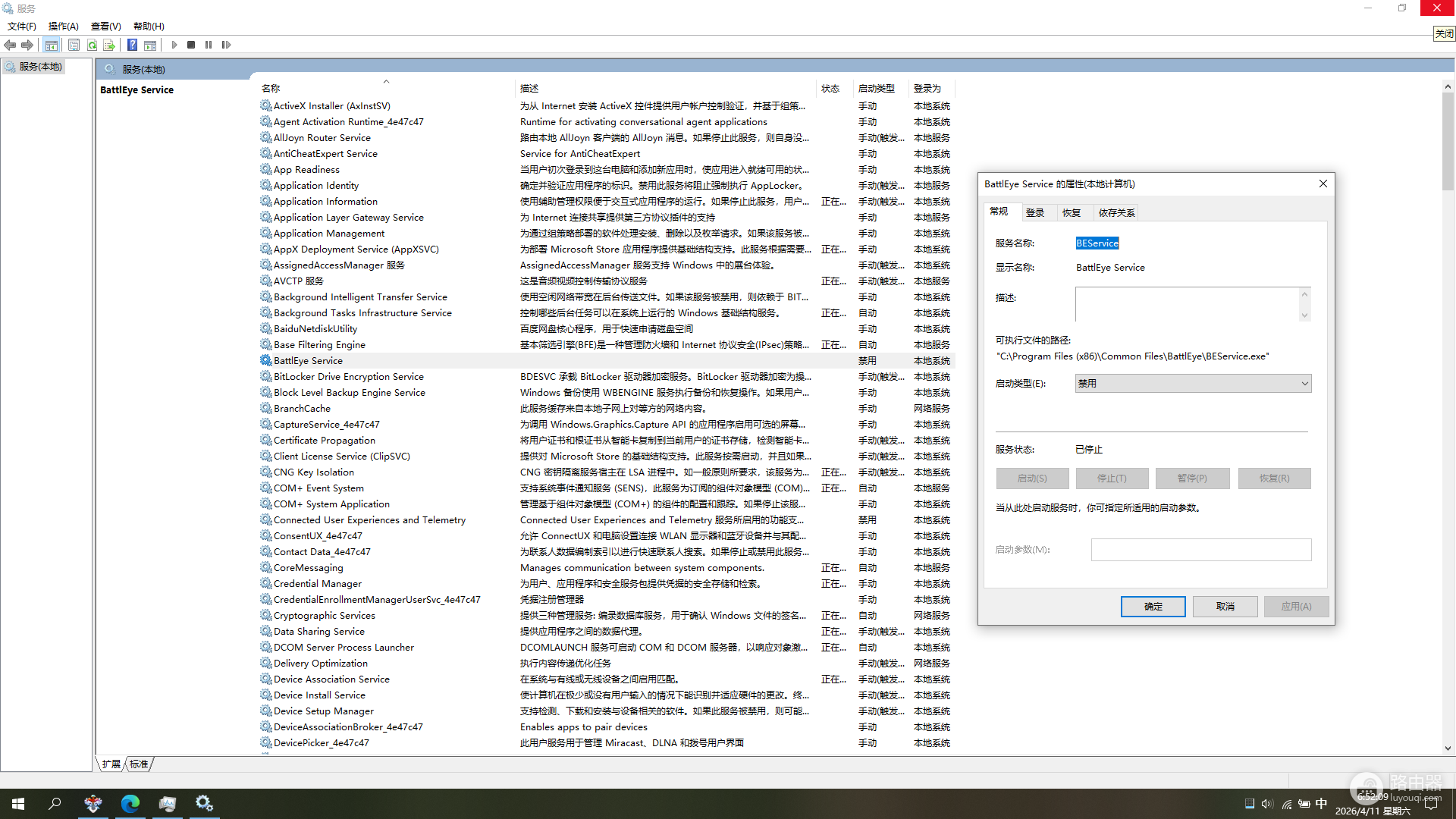Open taskbar Search magnifier icon
This screenshot has height=819, width=1456.
click(x=55, y=804)
